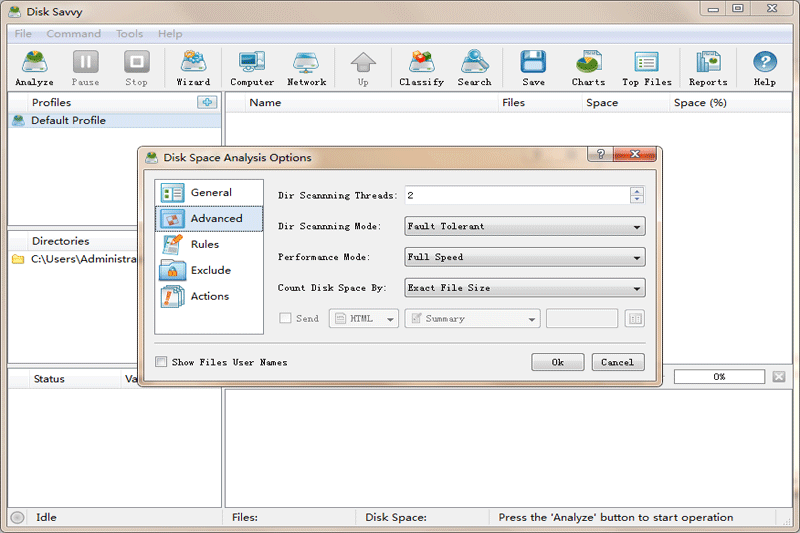The image size is (800, 533).
Task: Add a new profile with plus icon
Action: click(206, 102)
